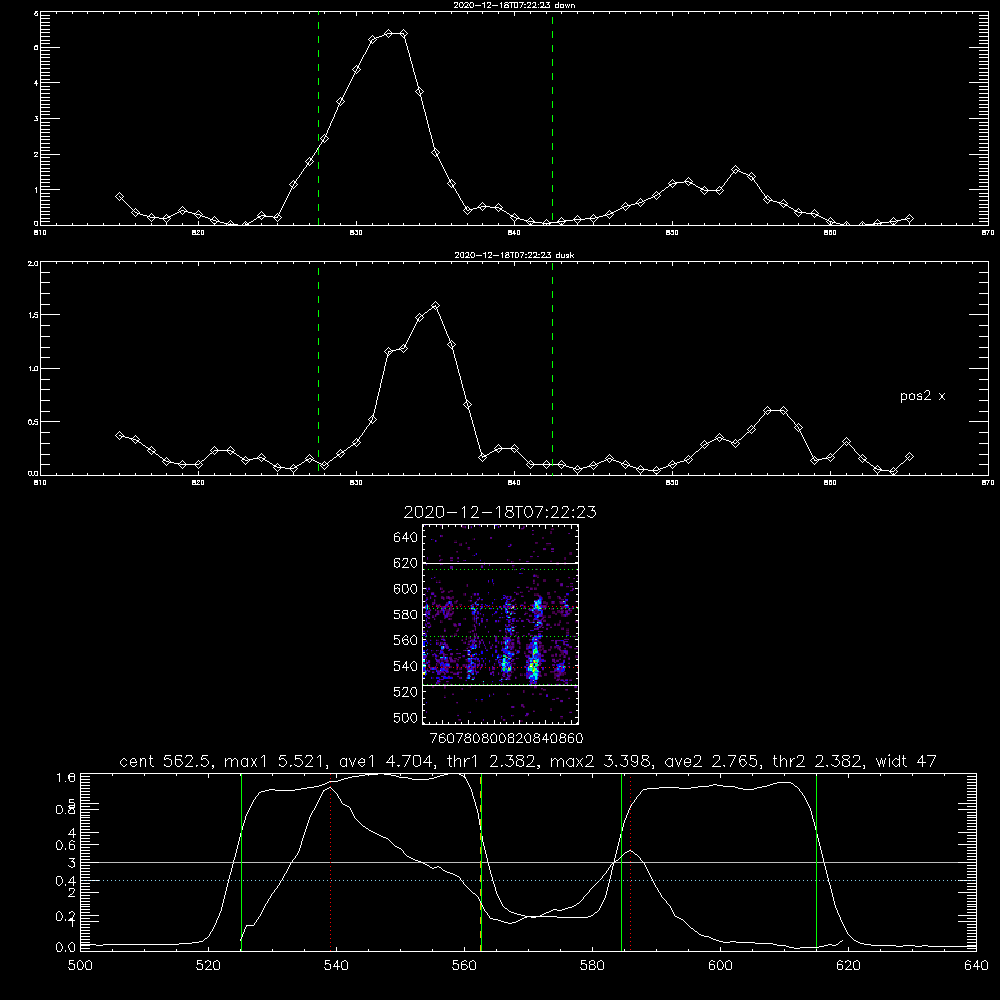Select left green dashed marker in dusk plot
The height and width of the screenshot is (1000, 1000).
[318, 368]
